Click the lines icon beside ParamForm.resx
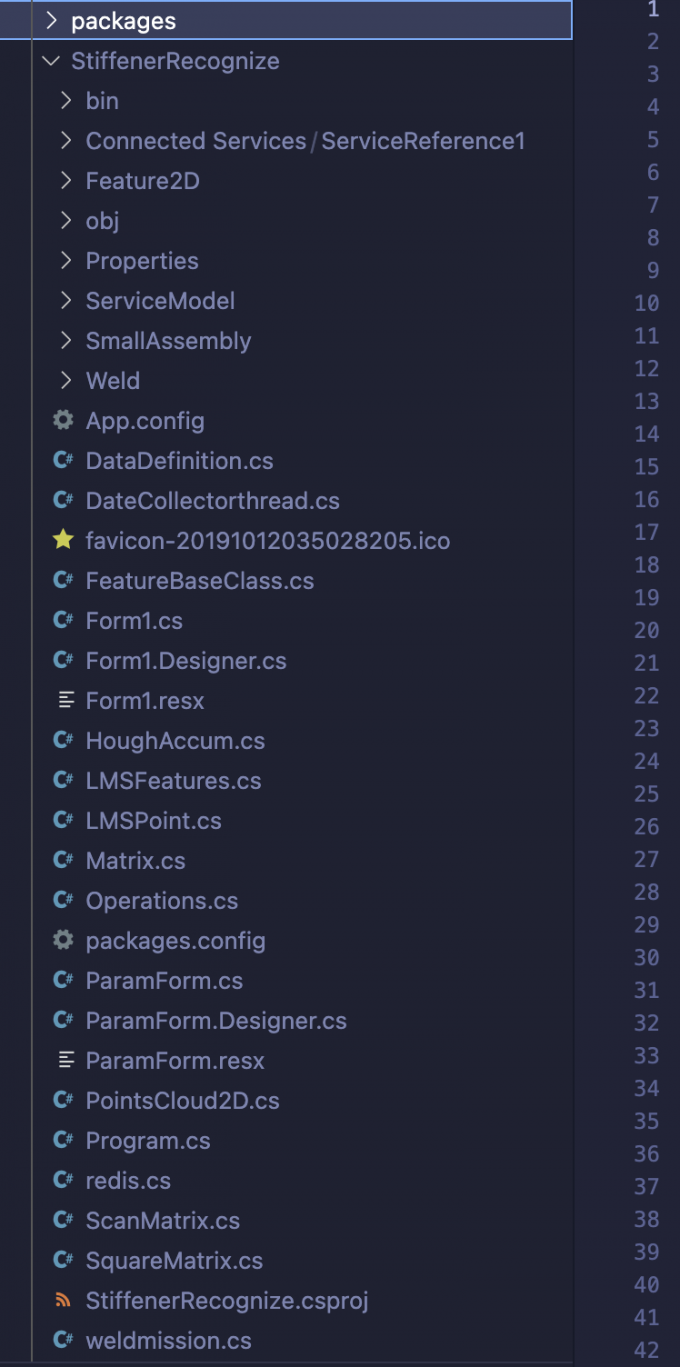 click(x=66, y=1061)
